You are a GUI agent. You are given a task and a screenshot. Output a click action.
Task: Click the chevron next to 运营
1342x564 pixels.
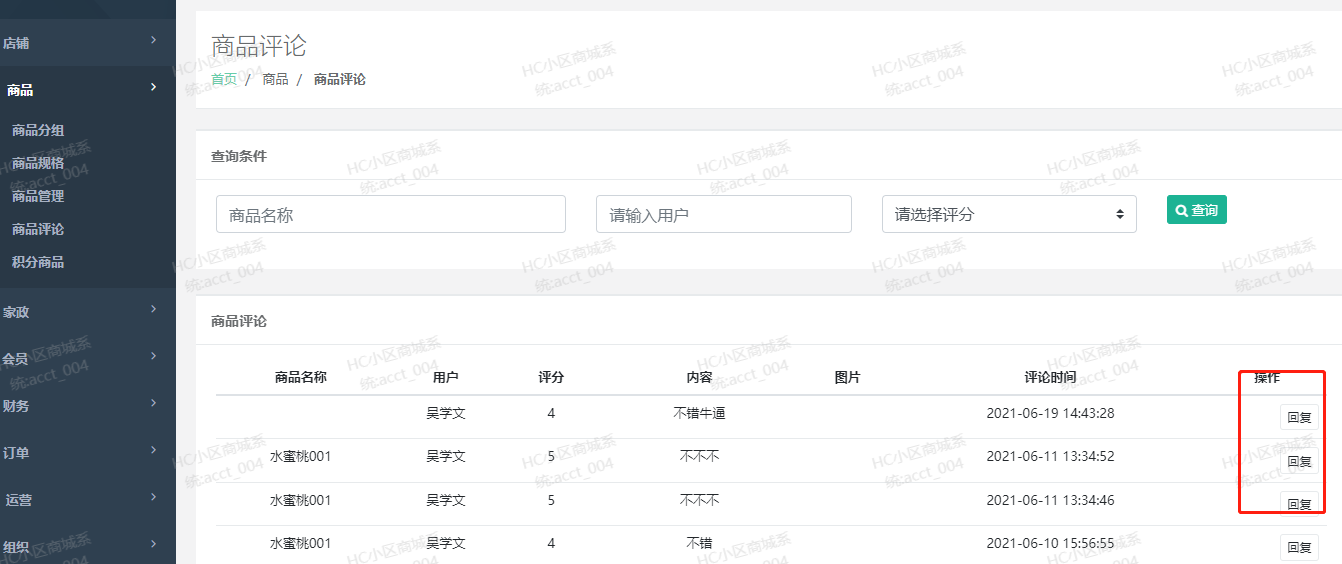[153, 496]
